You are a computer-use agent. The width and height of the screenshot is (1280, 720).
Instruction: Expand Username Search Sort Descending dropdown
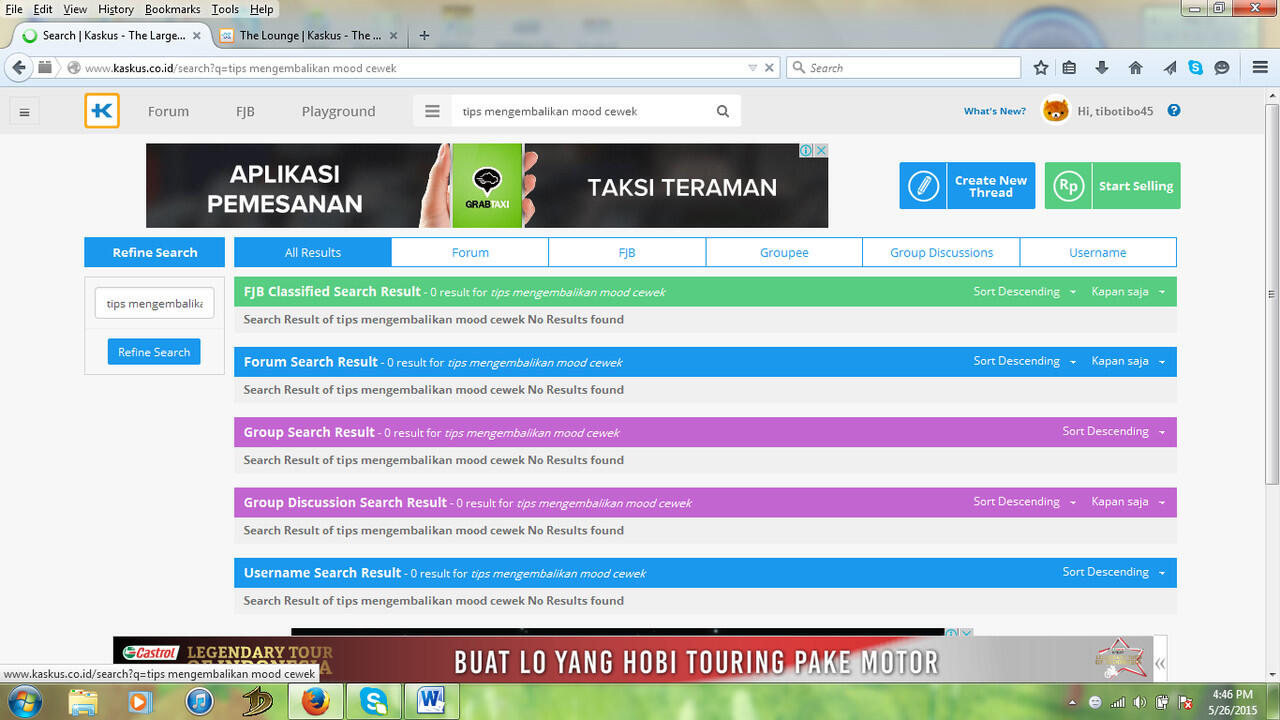tap(1114, 572)
